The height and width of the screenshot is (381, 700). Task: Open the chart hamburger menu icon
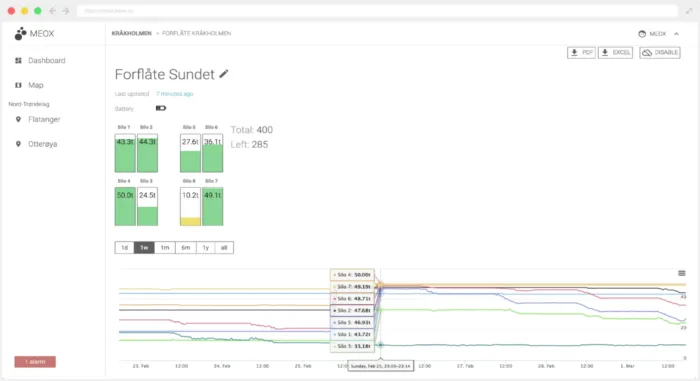681,273
